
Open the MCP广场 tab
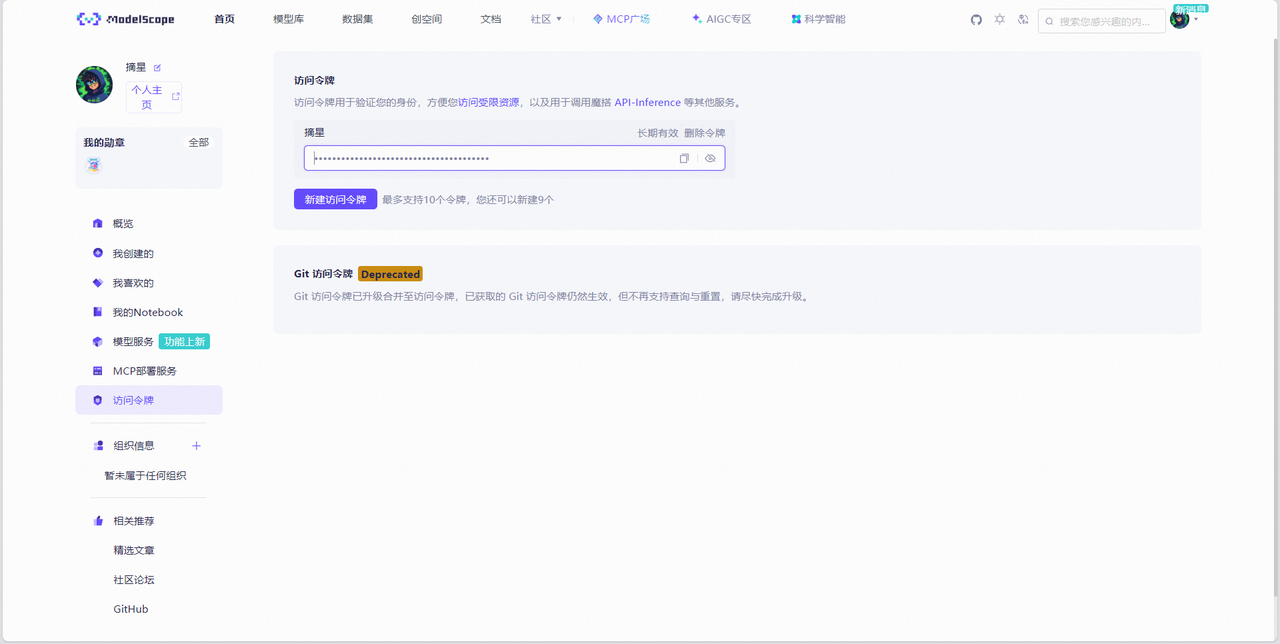click(621, 19)
